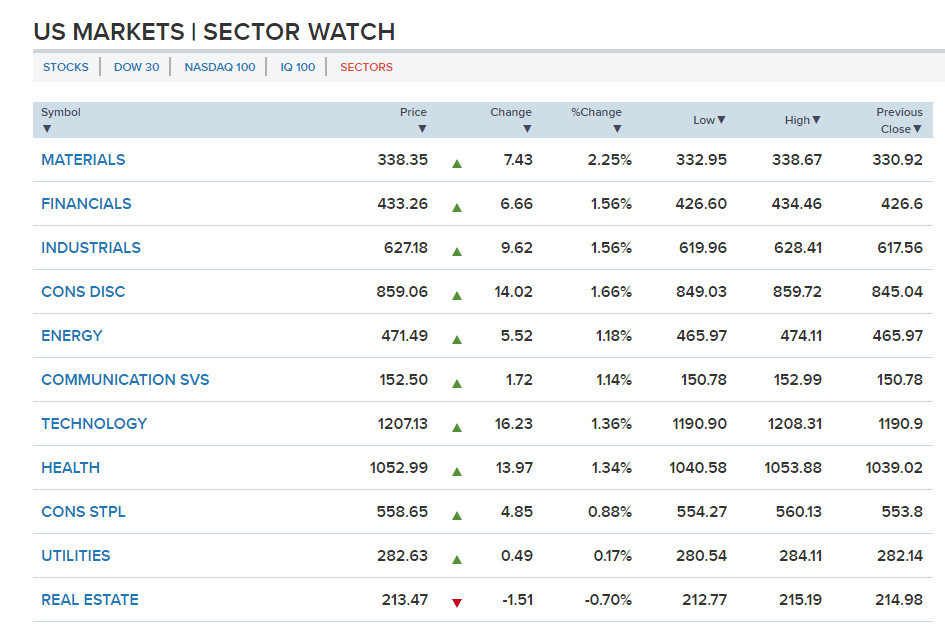Click the green up arrow in HEALTH row

pos(457,471)
